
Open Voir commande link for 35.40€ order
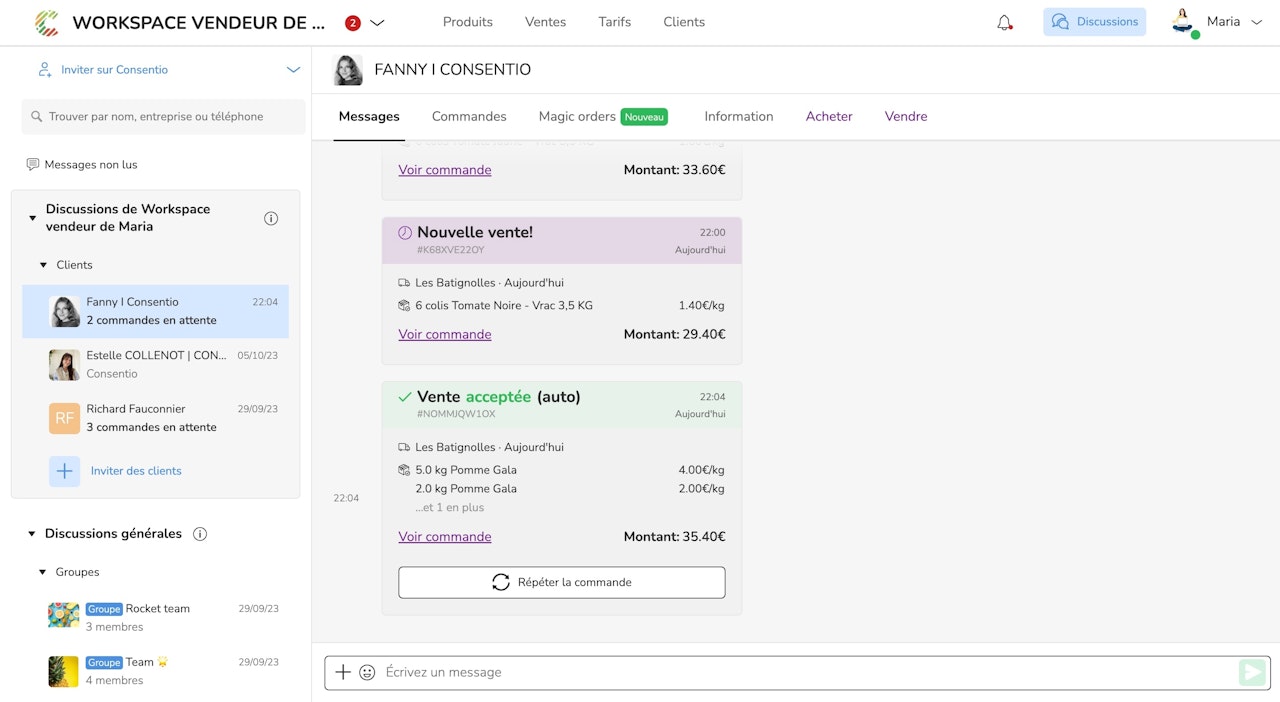[445, 537]
